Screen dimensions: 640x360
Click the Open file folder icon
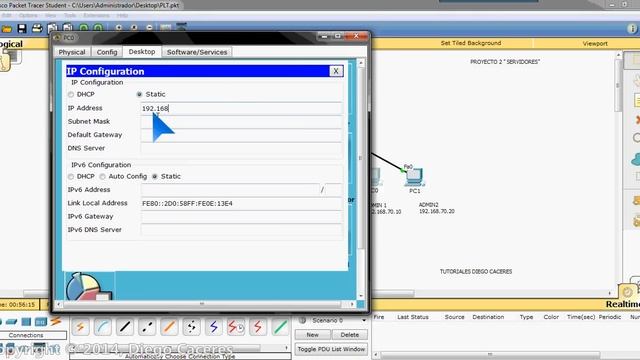click(7, 29)
